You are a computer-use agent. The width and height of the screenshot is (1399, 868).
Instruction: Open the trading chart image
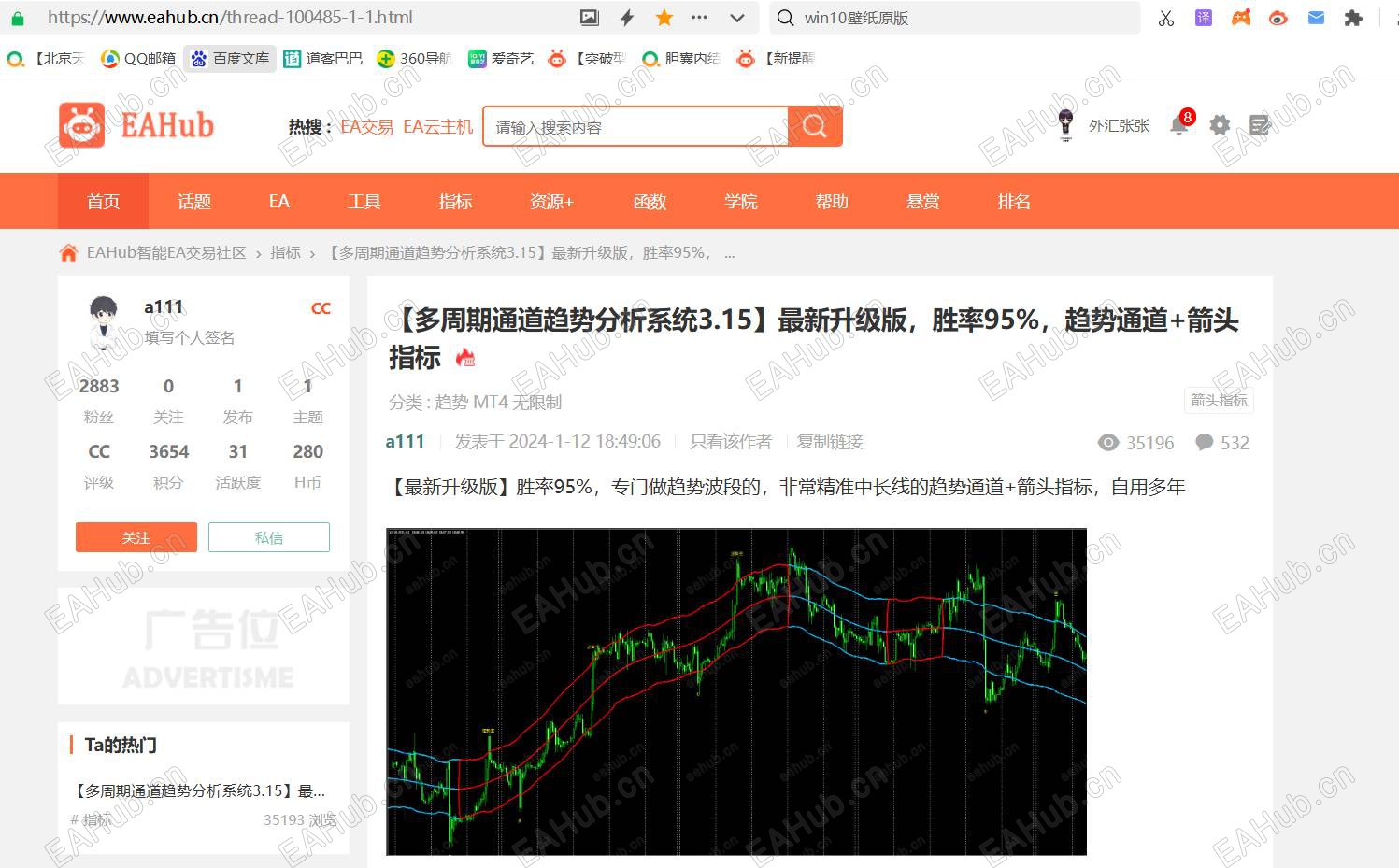(736, 691)
